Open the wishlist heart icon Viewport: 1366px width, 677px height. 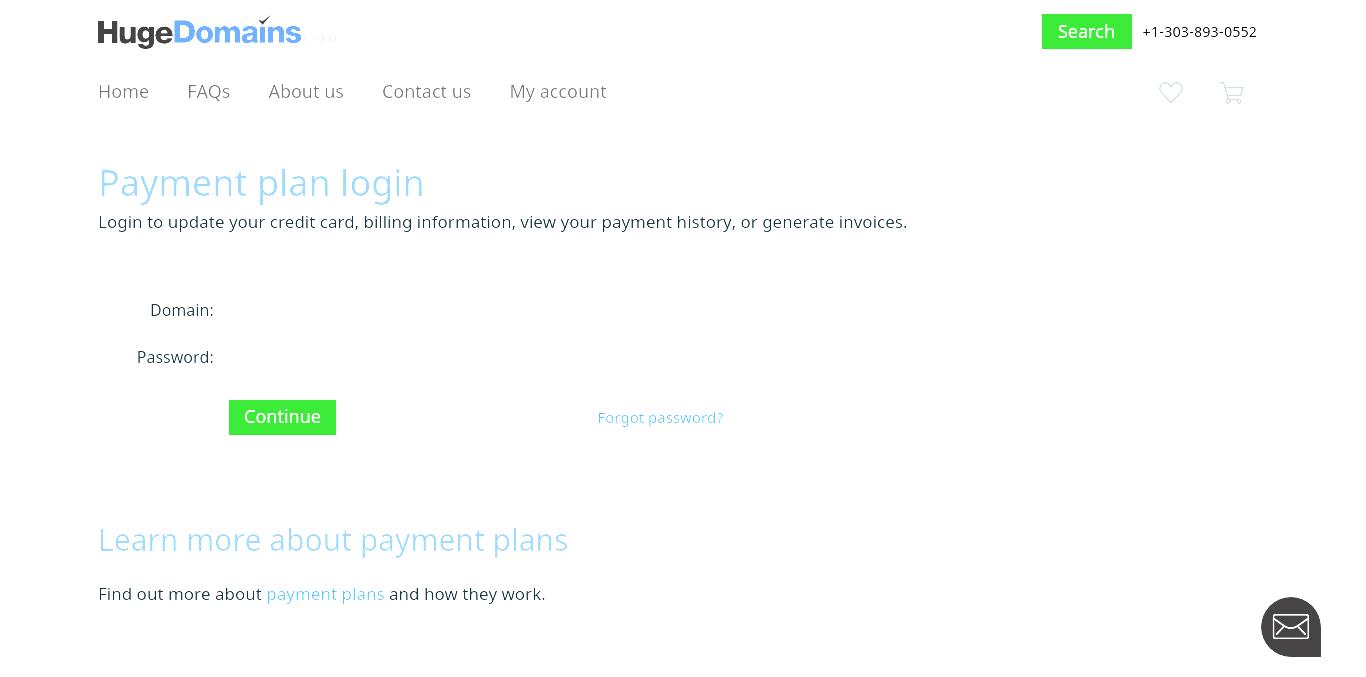tap(1171, 92)
